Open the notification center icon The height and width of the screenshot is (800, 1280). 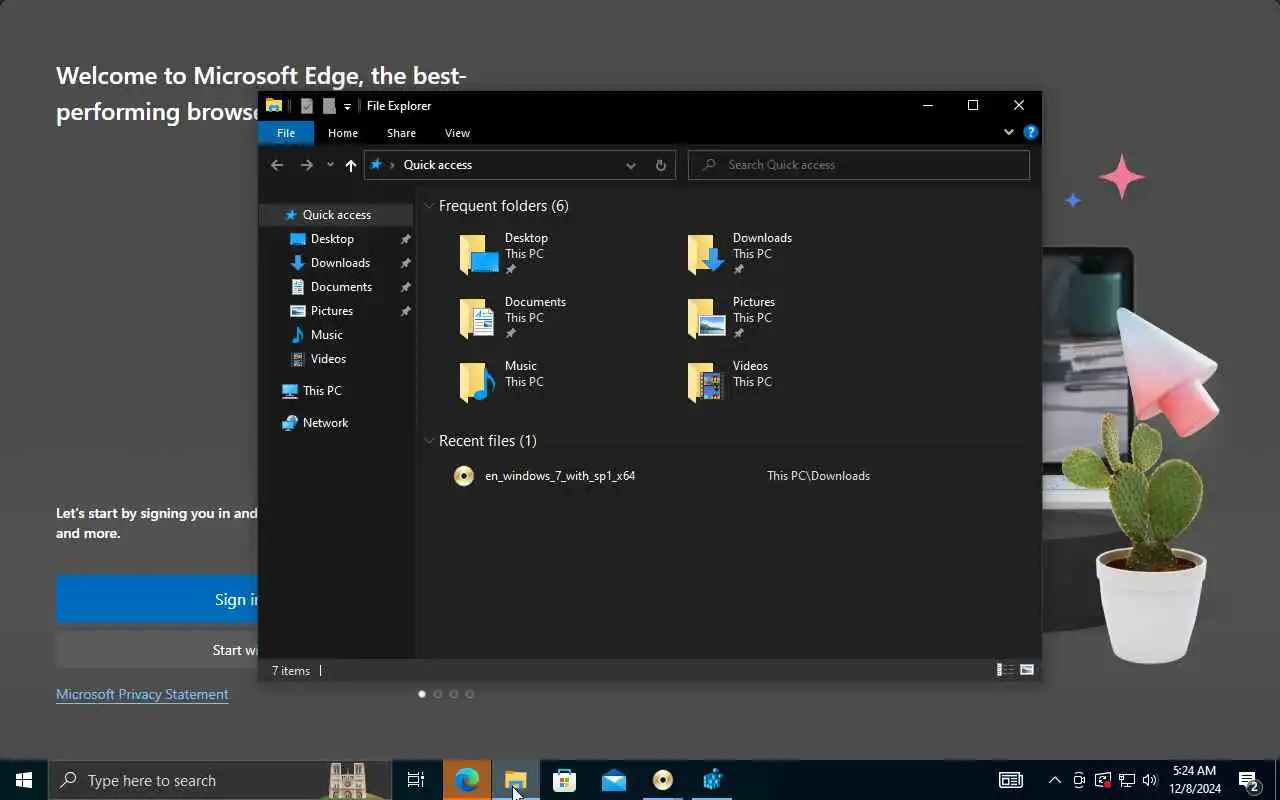point(1249,780)
